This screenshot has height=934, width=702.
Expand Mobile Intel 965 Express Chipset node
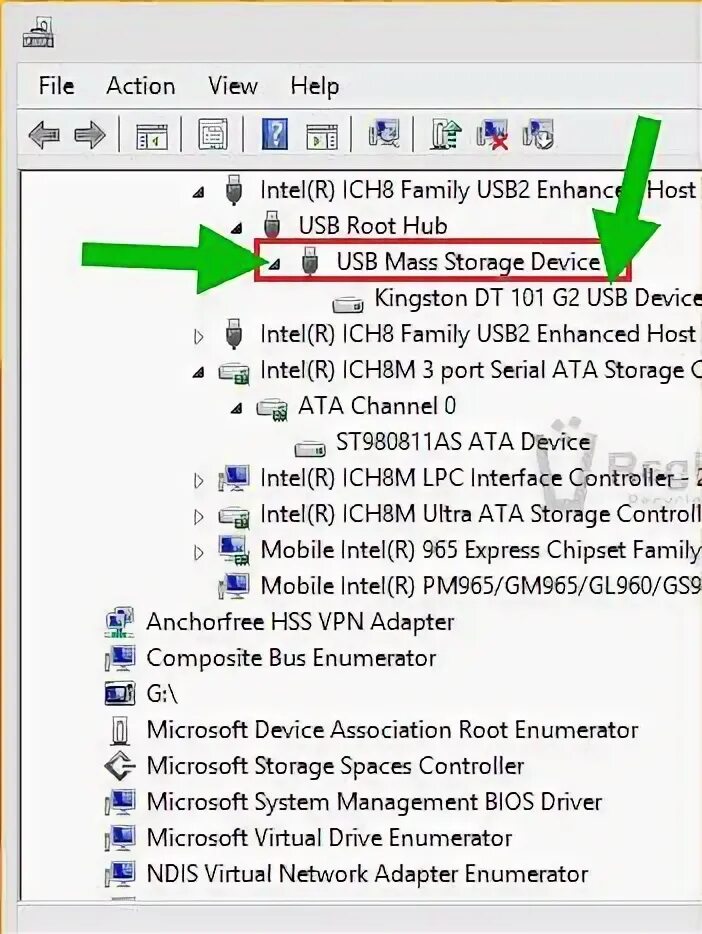pyautogui.click(x=199, y=553)
